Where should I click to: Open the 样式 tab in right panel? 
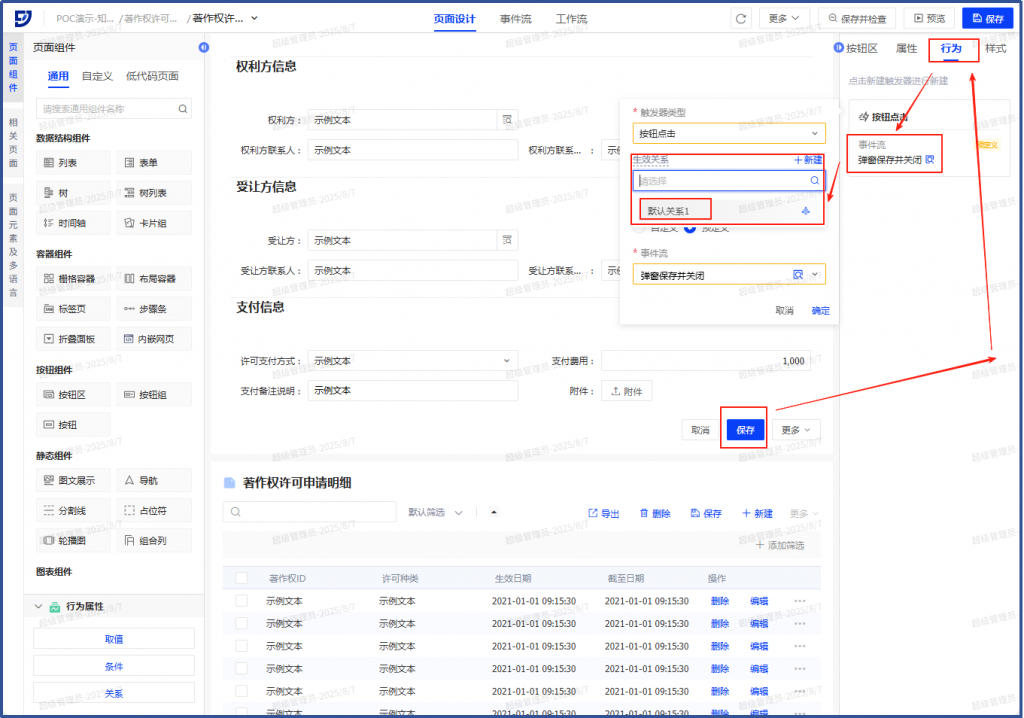tap(995, 48)
